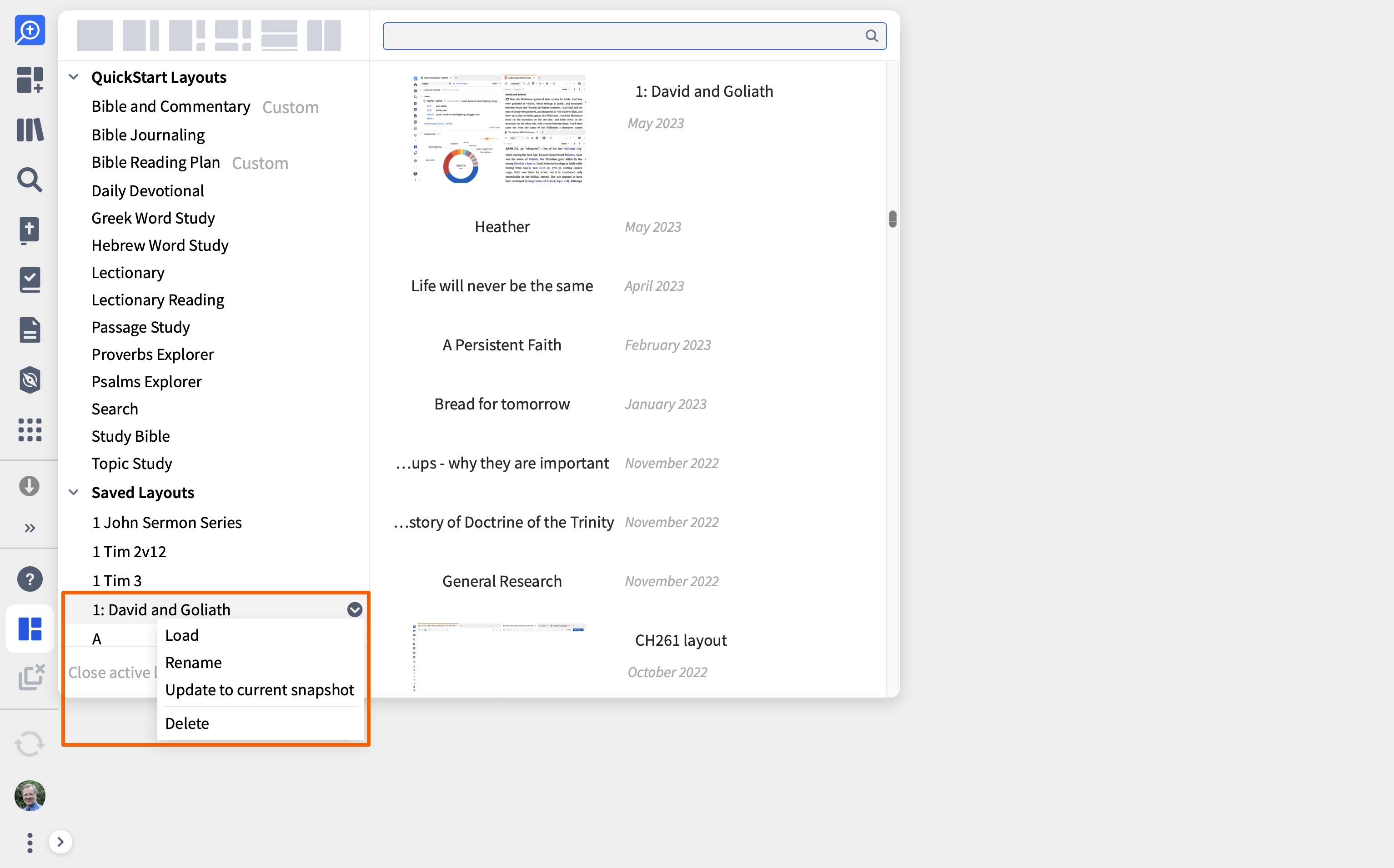The height and width of the screenshot is (868, 1394).
Task: Click the dashboard add-panel icon
Action: tap(30, 80)
